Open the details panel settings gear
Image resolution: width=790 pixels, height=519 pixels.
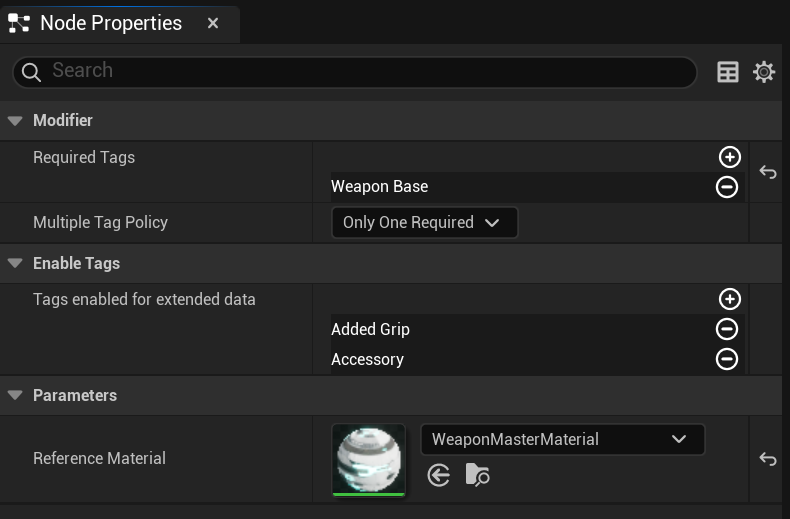(x=764, y=72)
